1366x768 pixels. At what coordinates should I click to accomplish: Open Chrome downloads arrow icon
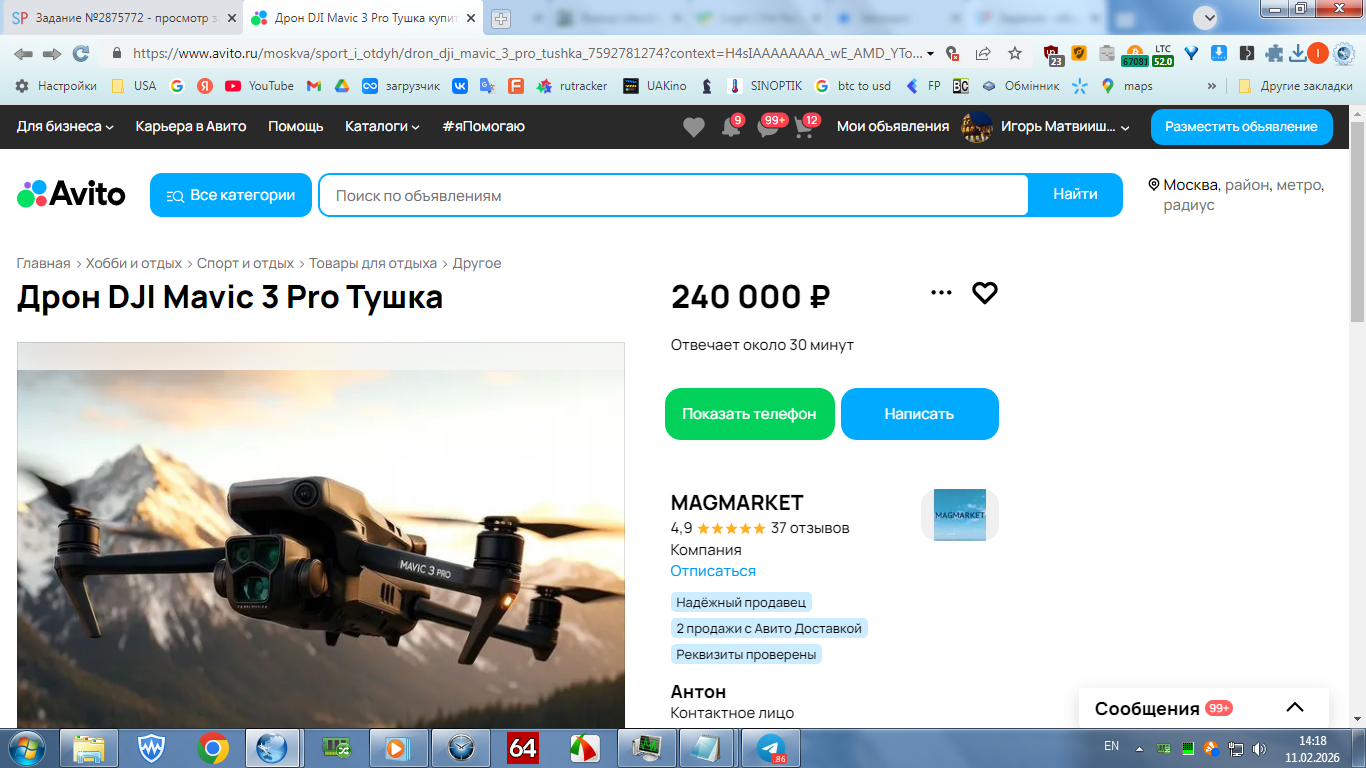click(x=1298, y=54)
